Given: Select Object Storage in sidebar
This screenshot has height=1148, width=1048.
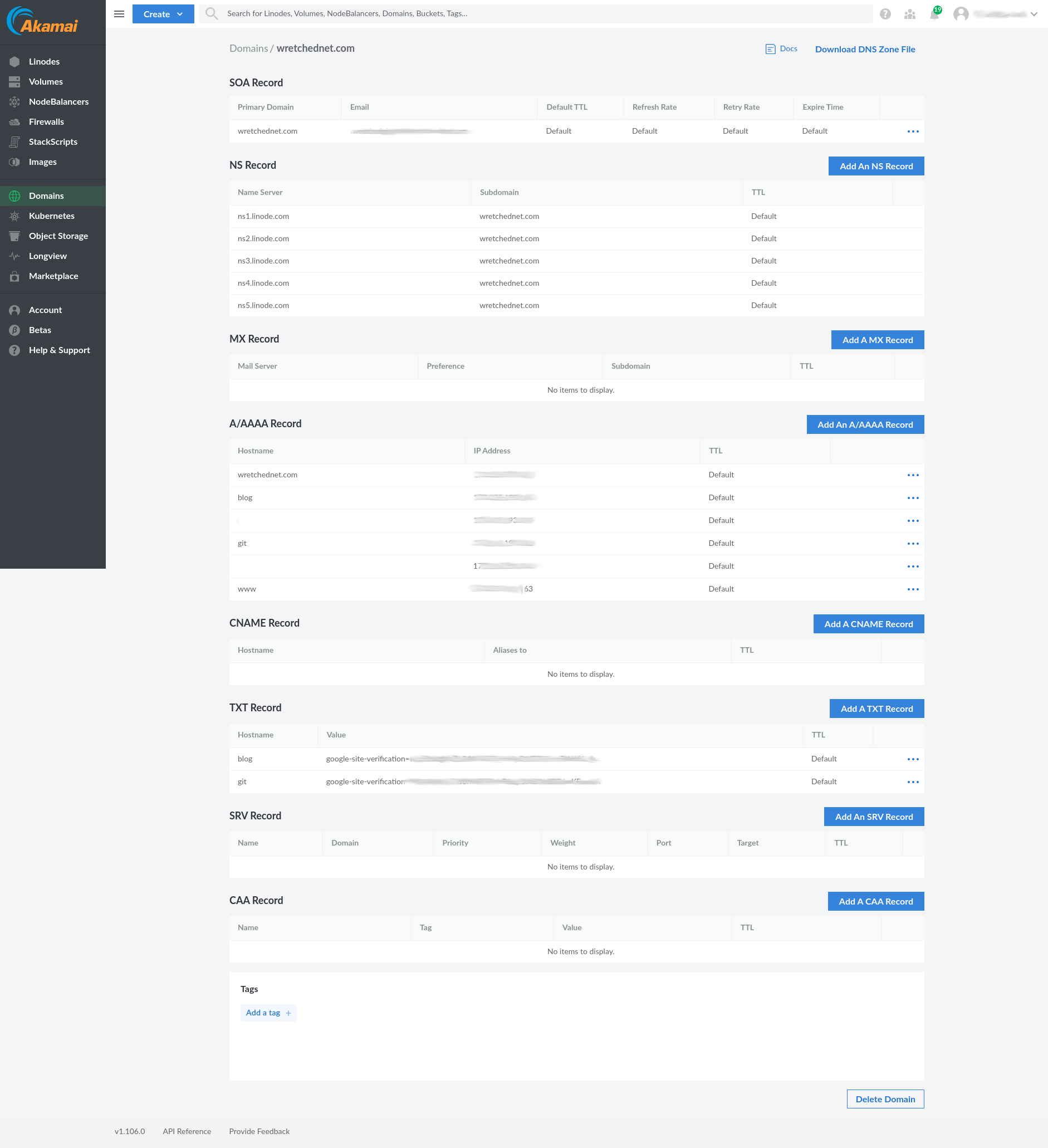Looking at the screenshot, I should 58,236.
